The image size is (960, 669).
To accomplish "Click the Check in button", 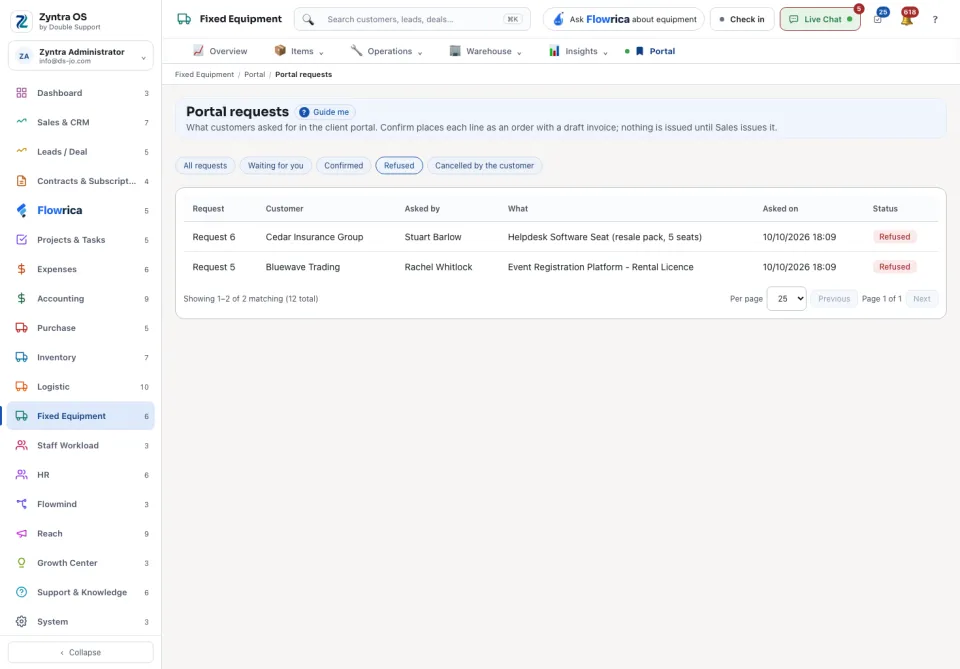I will click(741, 19).
